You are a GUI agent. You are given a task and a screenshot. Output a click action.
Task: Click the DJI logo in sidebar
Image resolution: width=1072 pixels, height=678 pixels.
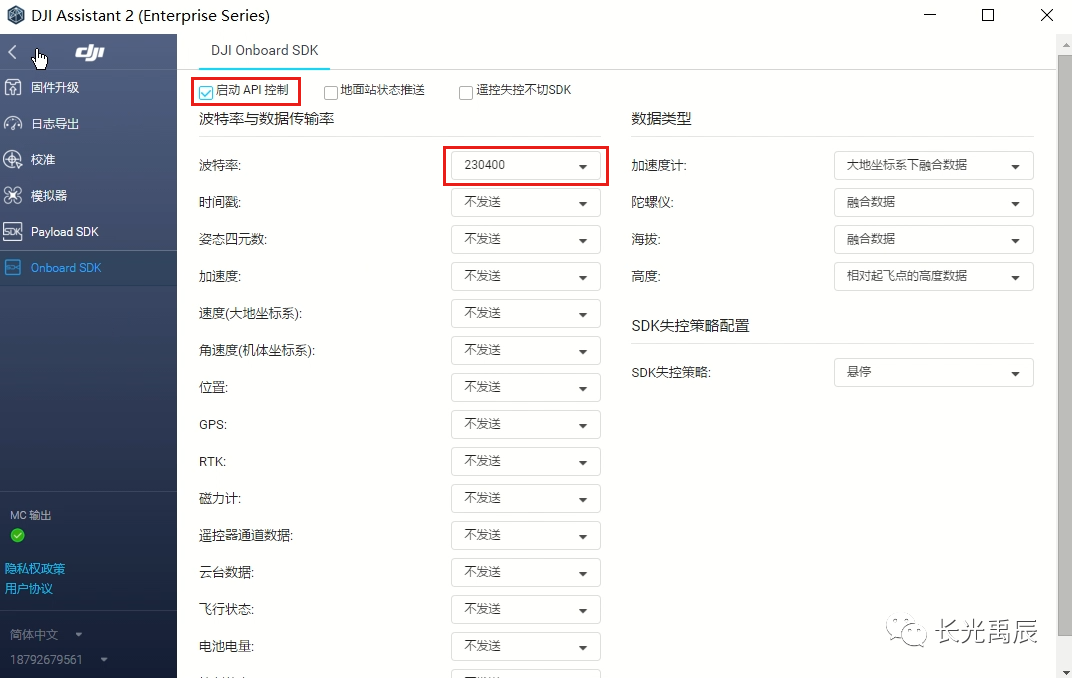point(89,52)
